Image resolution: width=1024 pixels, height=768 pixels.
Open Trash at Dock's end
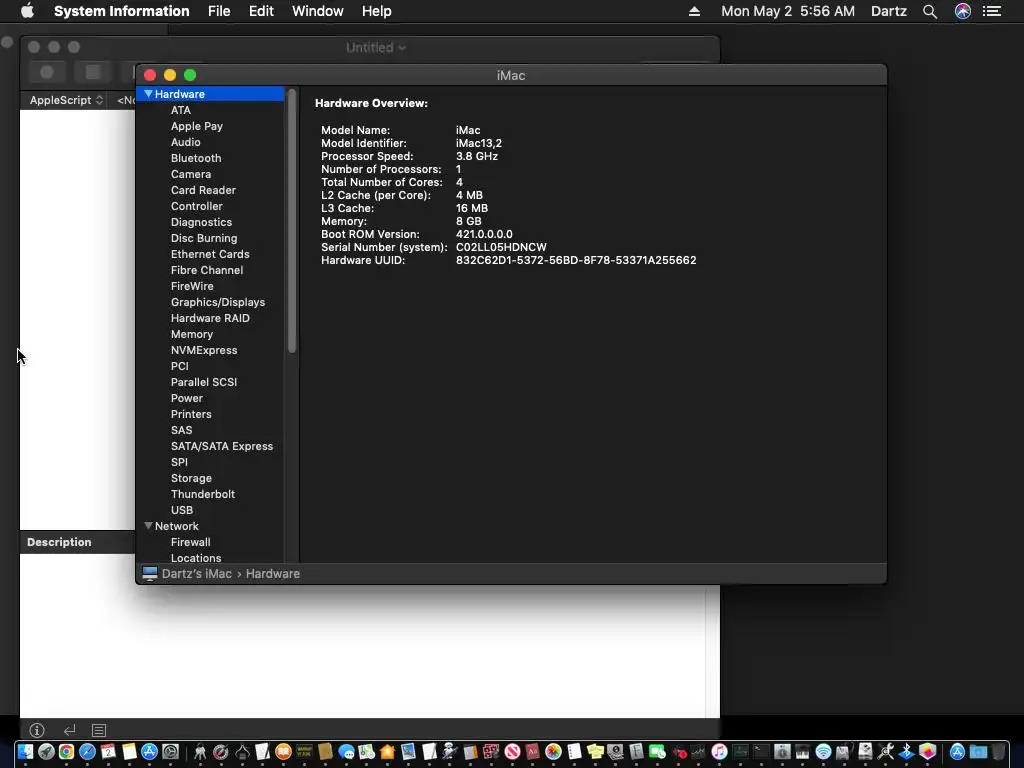click(999, 752)
